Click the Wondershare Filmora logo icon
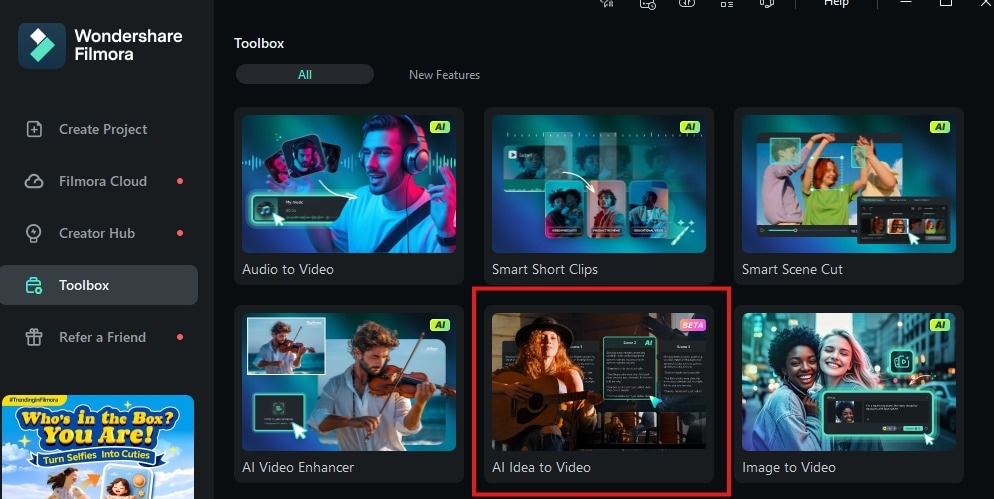The height and width of the screenshot is (499, 994). pyautogui.click(x=42, y=46)
